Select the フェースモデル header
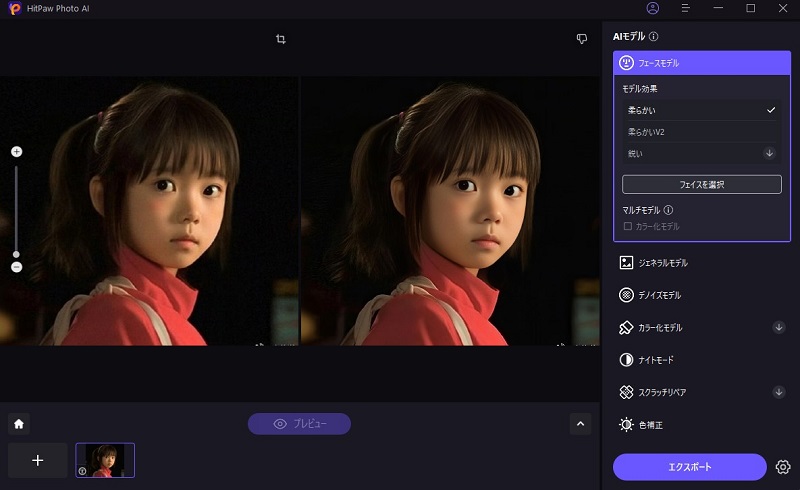This screenshot has width=800, height=490. tap(702, 63)
